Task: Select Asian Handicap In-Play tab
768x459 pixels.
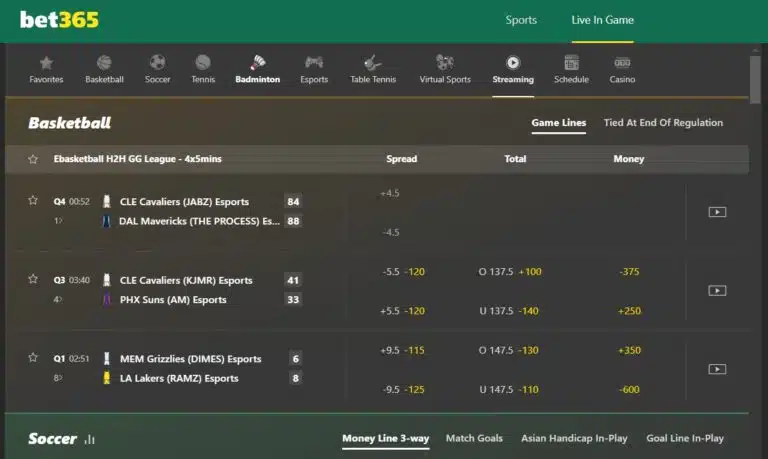Action: click(574, 438)
